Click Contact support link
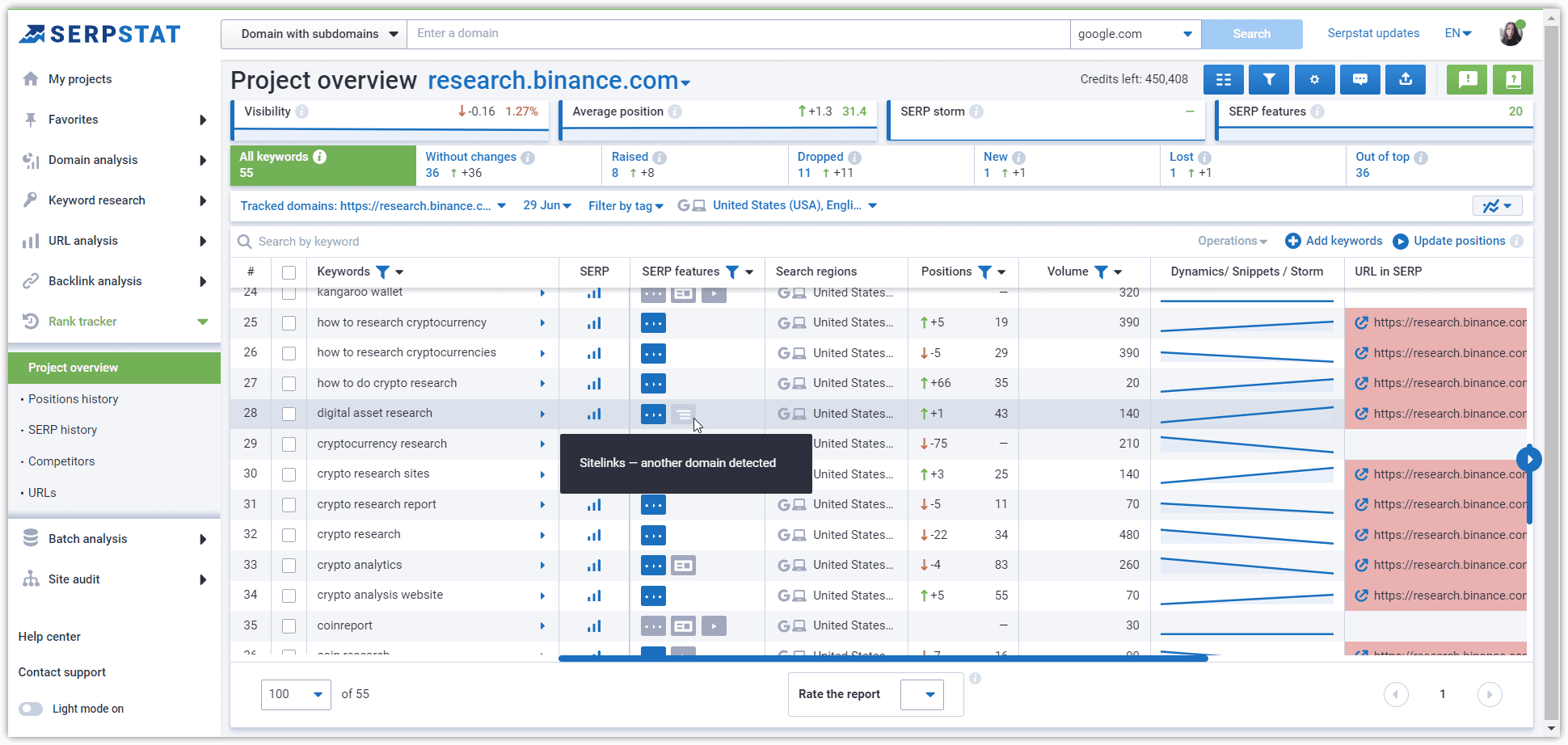1568x745 pixels. click(x=62, y=672)
